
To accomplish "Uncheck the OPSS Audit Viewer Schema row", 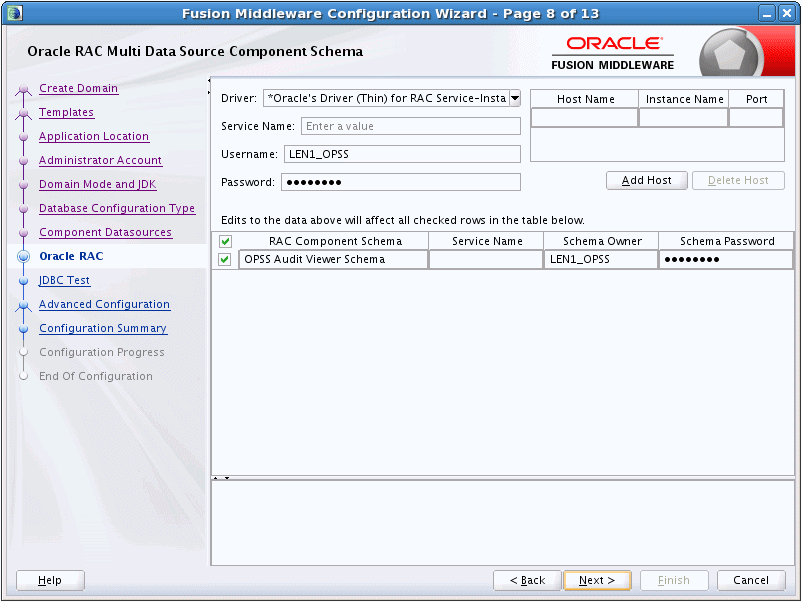I will point(225,259).
